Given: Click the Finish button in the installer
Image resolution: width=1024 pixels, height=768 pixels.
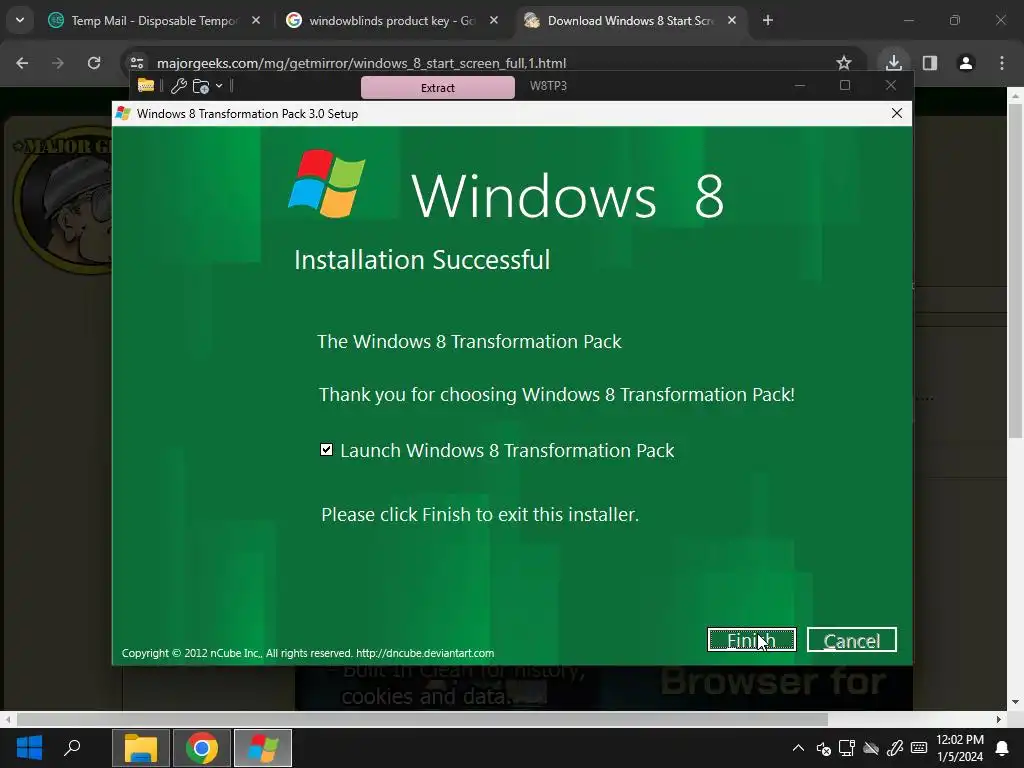Looking at the screenshot, I should tap(751, 640).
